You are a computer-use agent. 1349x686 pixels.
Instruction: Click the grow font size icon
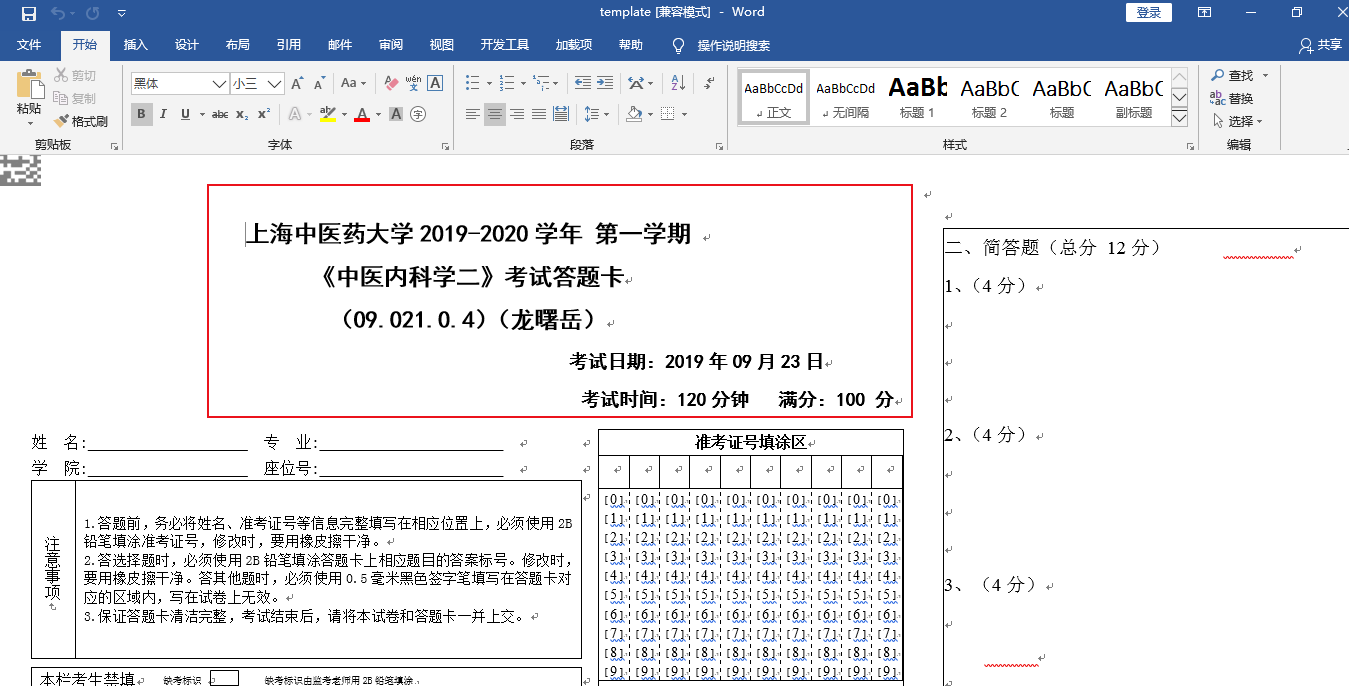click(x=297, y=84)
